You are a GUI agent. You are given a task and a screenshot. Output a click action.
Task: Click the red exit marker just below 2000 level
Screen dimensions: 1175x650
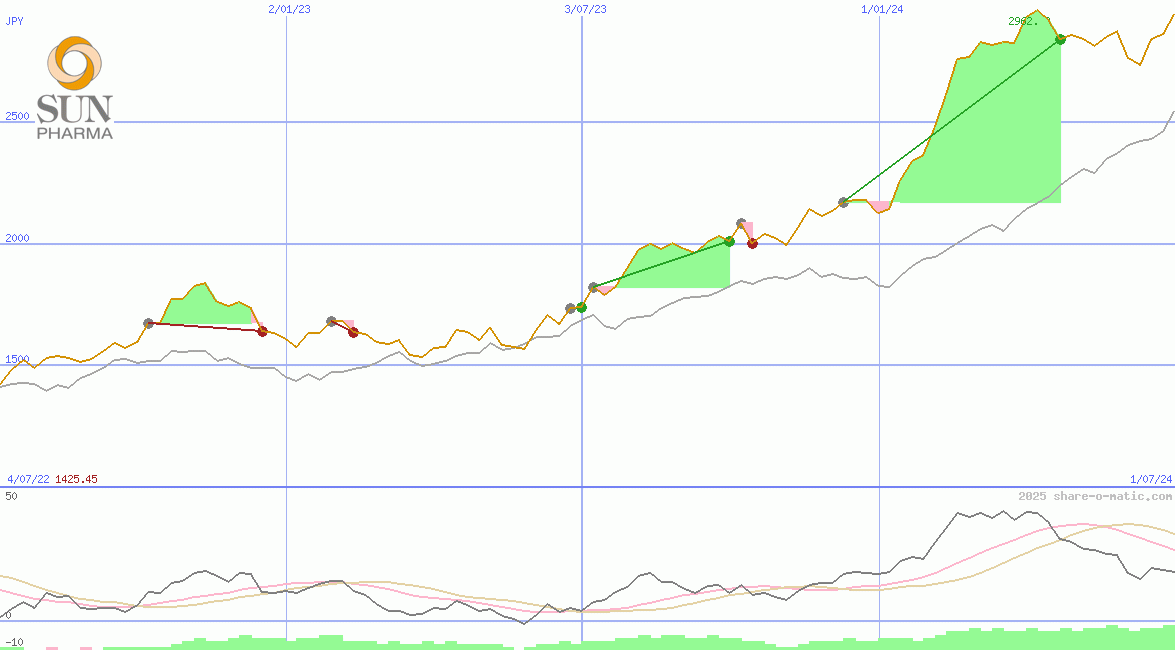752,243
